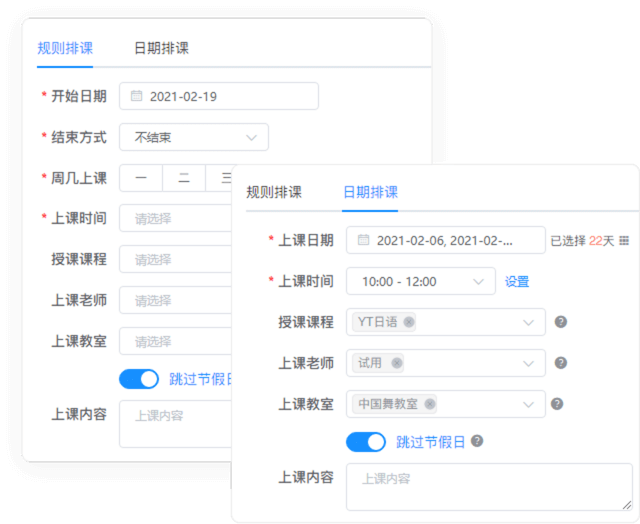Click help icon beside 跳过节假日
The height and width of the screenshot is (524, 640).
point(477,441)
